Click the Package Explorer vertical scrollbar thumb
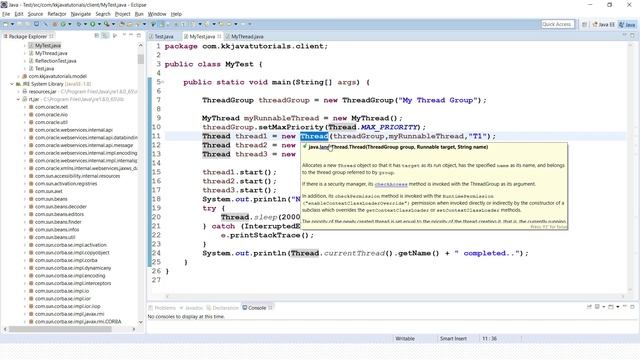This screenshot has height=360, width=640. click(141, 59)
